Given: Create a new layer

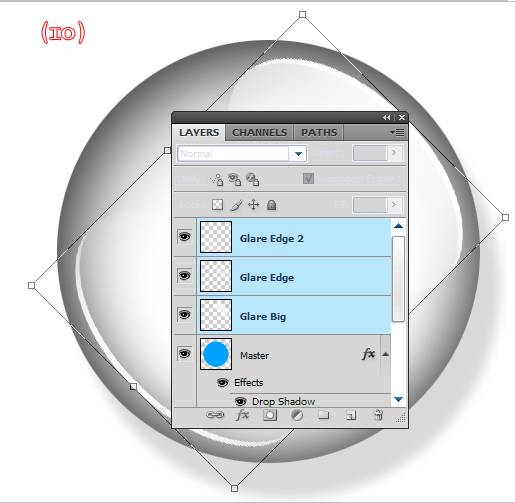Looking at the screenshot, I should pyautogui.click(x=351, y=415).
